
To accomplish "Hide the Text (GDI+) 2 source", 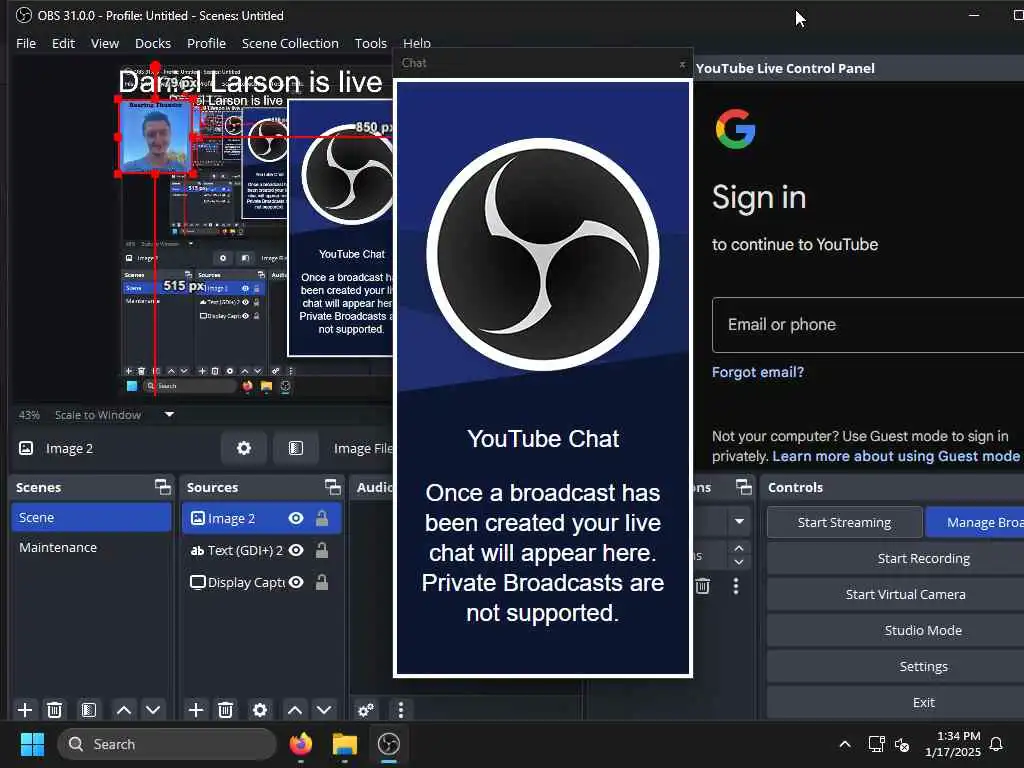I will 296,551.
